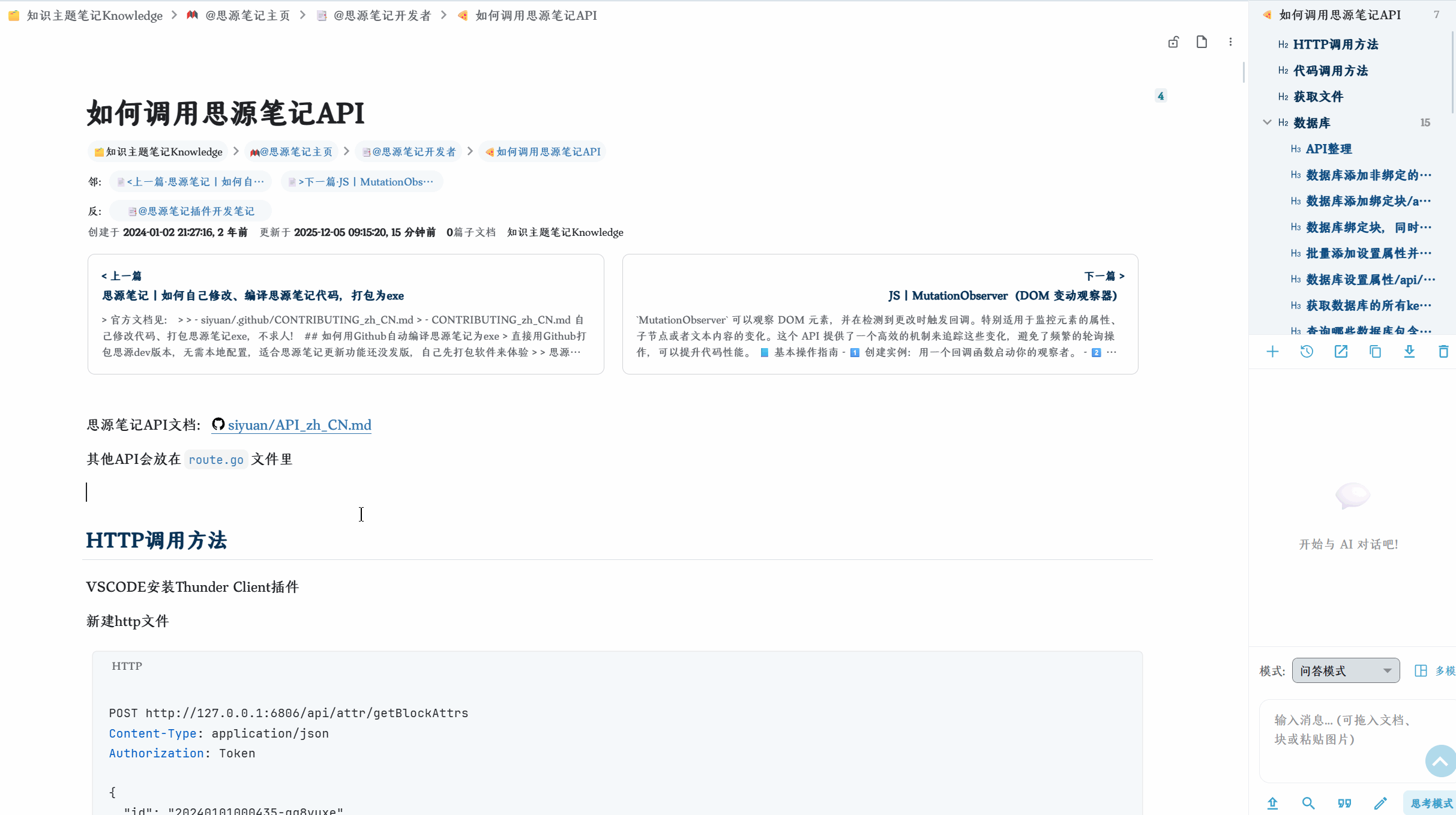
Task: Open the 问答模式 mode dropdown
Action: (1346, 670)
